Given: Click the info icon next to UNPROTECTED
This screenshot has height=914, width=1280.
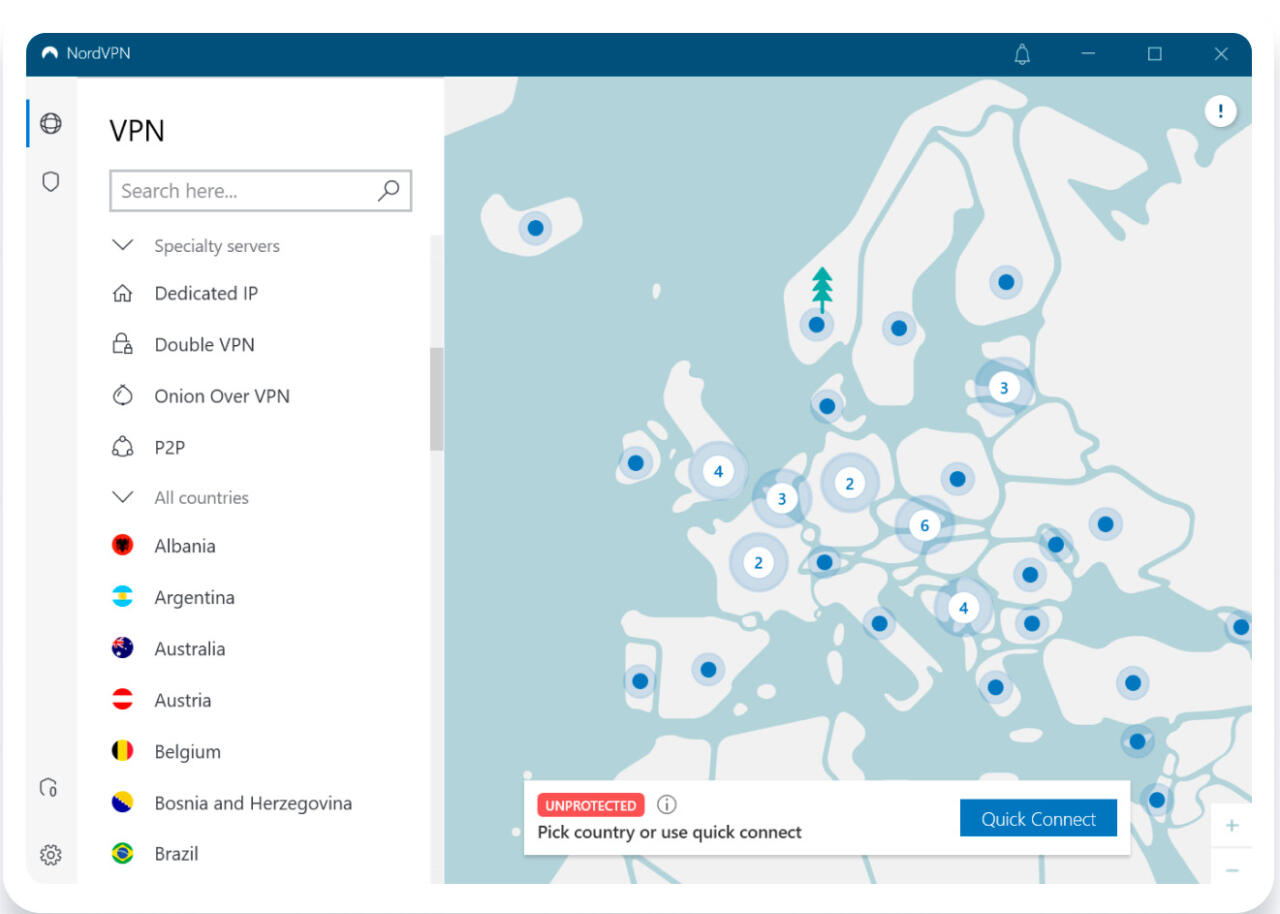Looking at the screenshot, I should pos(667,804).
